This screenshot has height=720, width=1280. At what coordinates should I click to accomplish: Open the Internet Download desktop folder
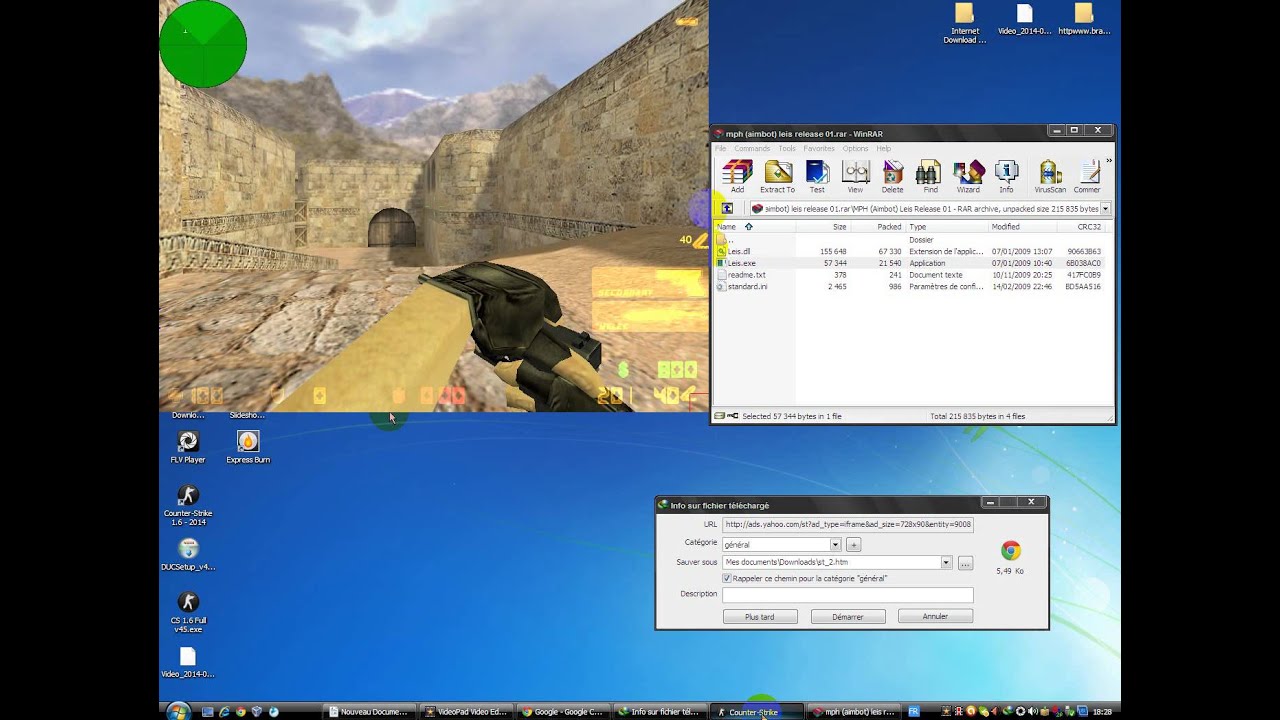[964, 23]
